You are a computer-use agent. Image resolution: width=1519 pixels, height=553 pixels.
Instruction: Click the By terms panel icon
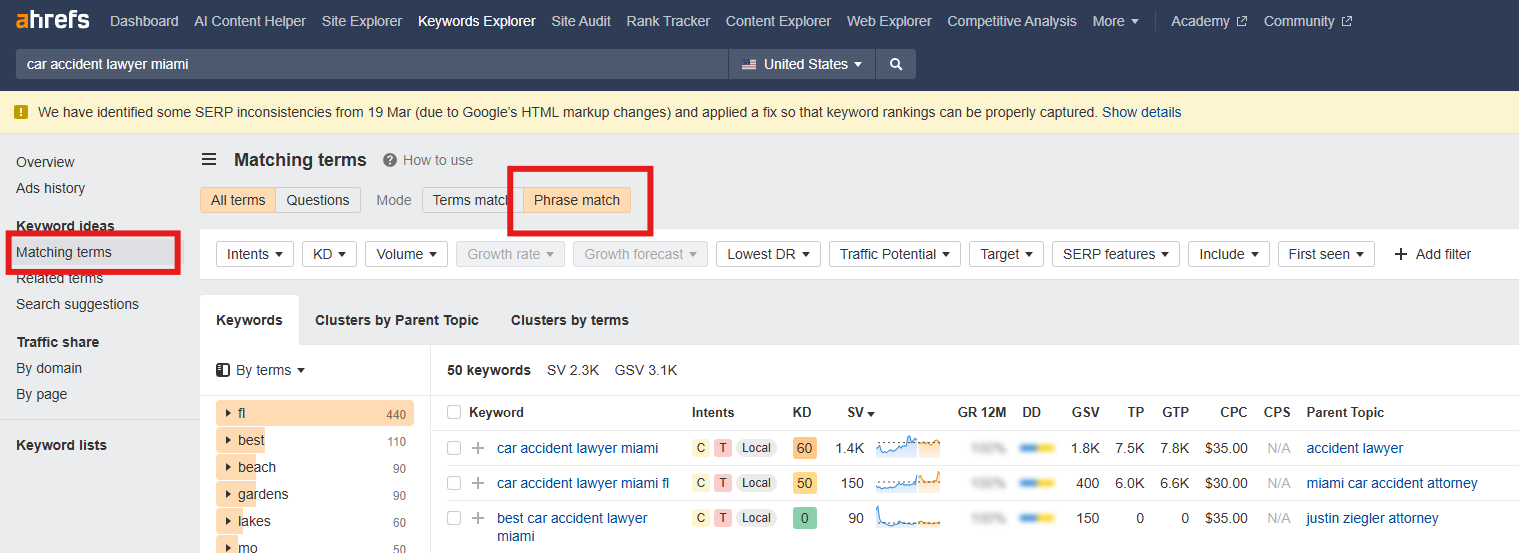[223, 370]
